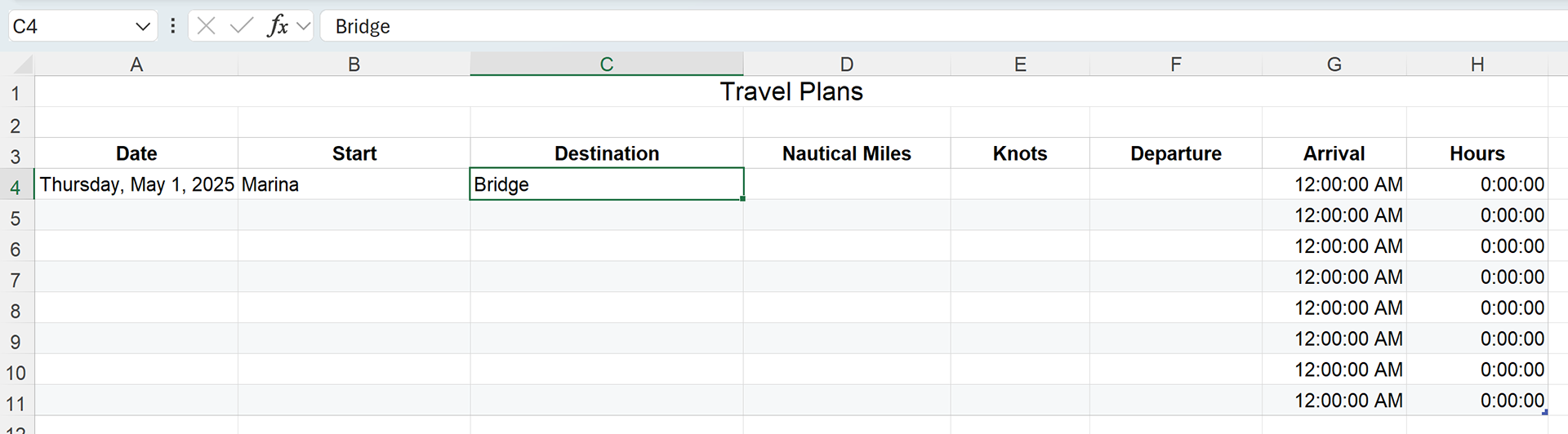
Task: Select row 9 header
Action: point(16,341)
